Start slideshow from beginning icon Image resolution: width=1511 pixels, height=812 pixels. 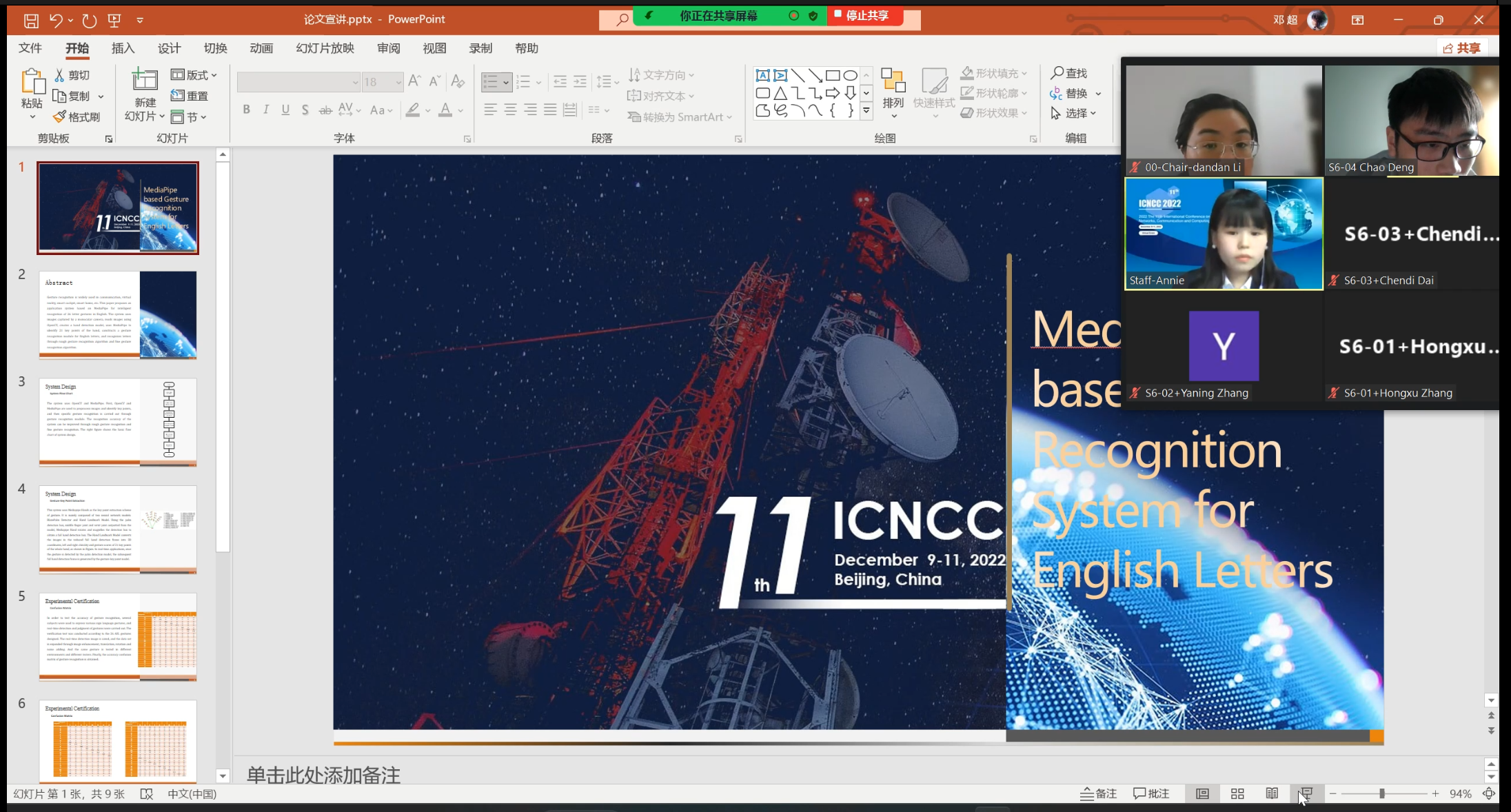[x=114, y=21]
